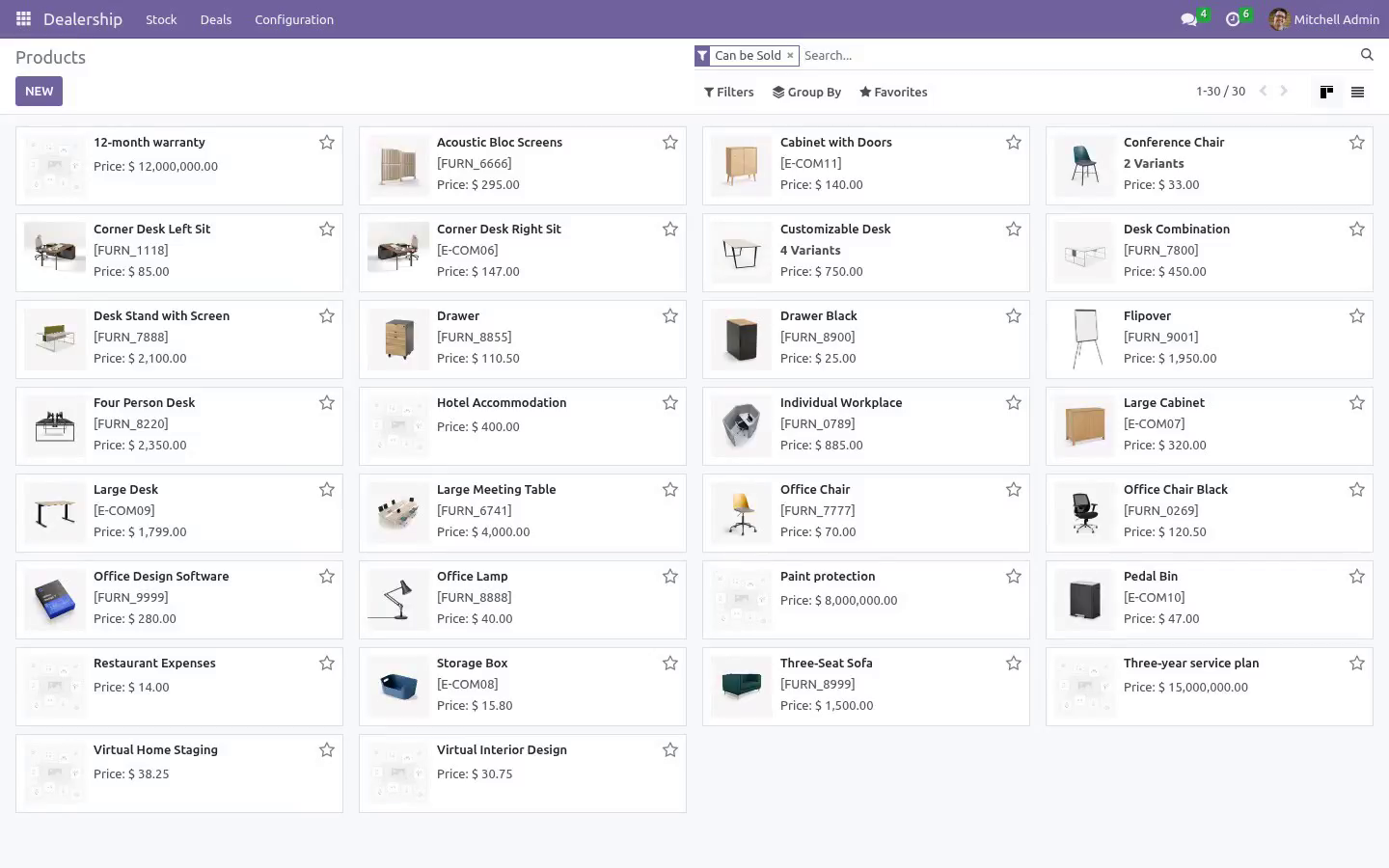Open the Stock menu
Image resolution: width=1389 pixels, height=868 pixels.
pyautogui.click(x=161, y=19)
